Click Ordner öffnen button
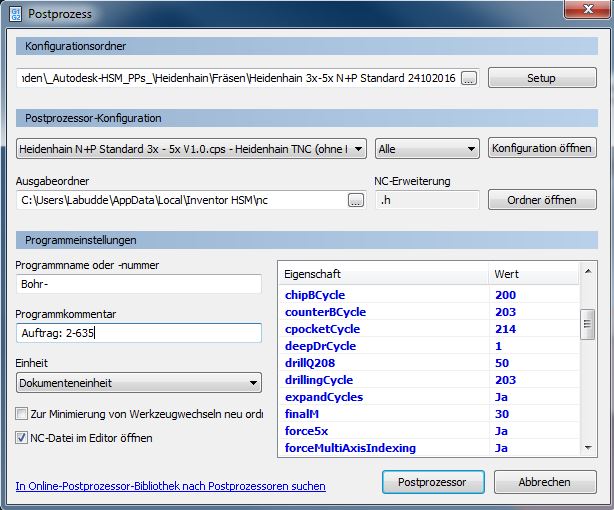614x510 pixels. coord(542,200)
